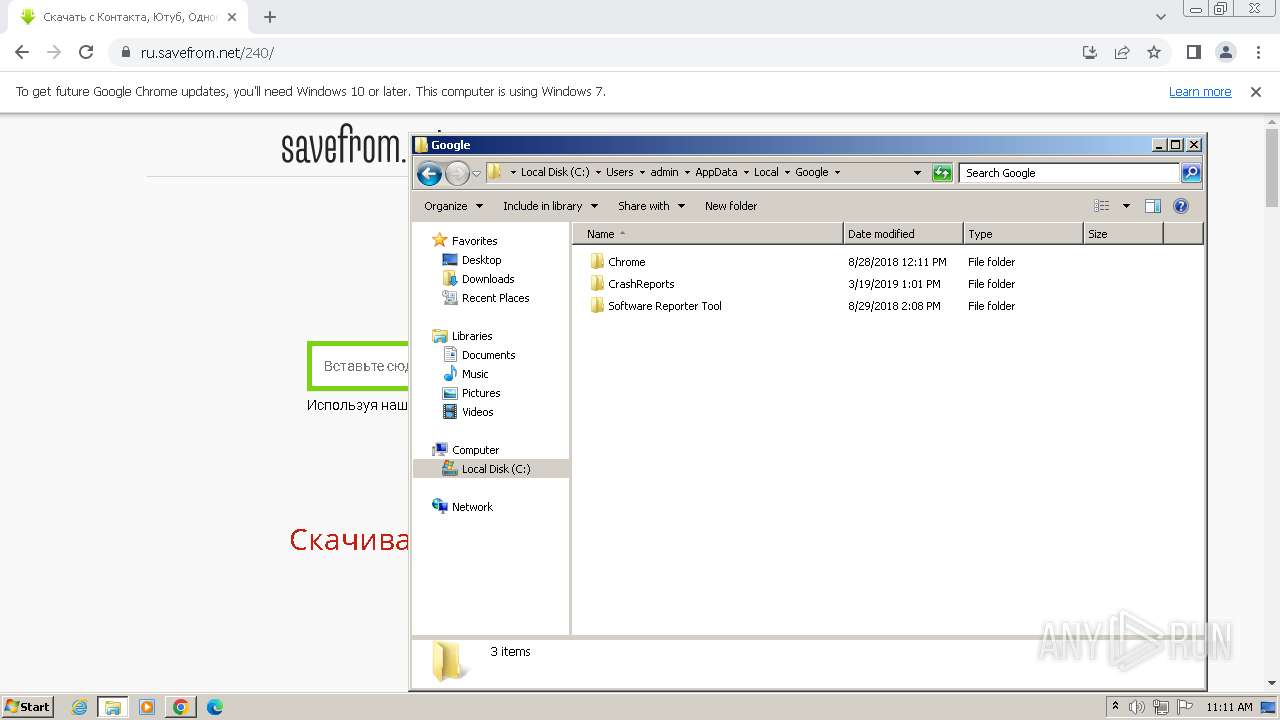Open Internet Explorer from taskbar
1280x720 pixels.
[80, 707]
